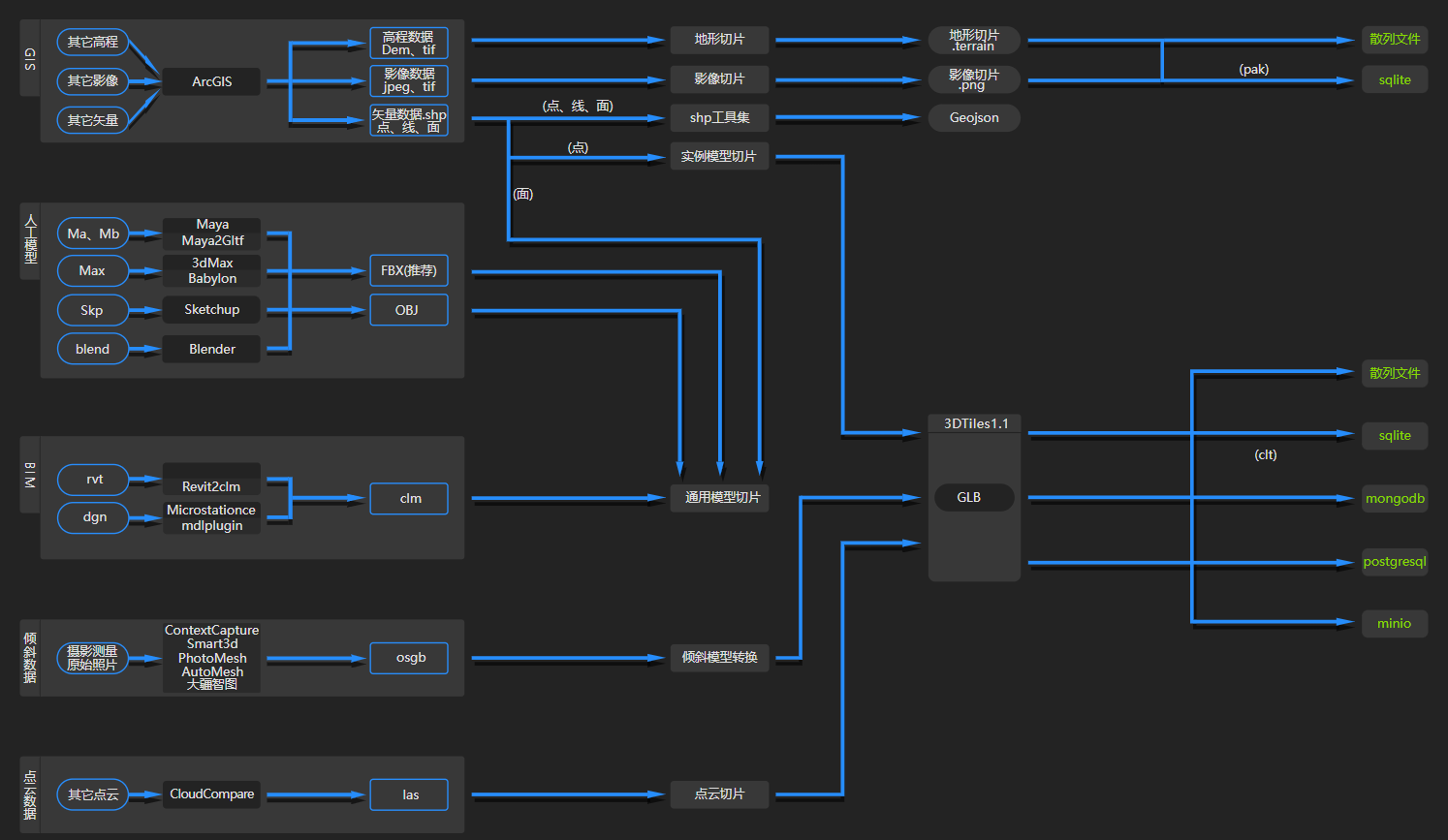Click the (clt) connector label
The width and height of the screenshot is (1448, 840).
coord(1266,454)
